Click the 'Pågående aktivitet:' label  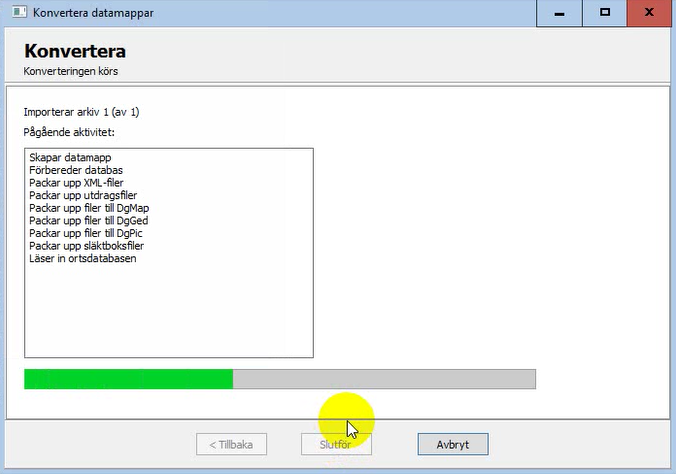coord(69,132)
